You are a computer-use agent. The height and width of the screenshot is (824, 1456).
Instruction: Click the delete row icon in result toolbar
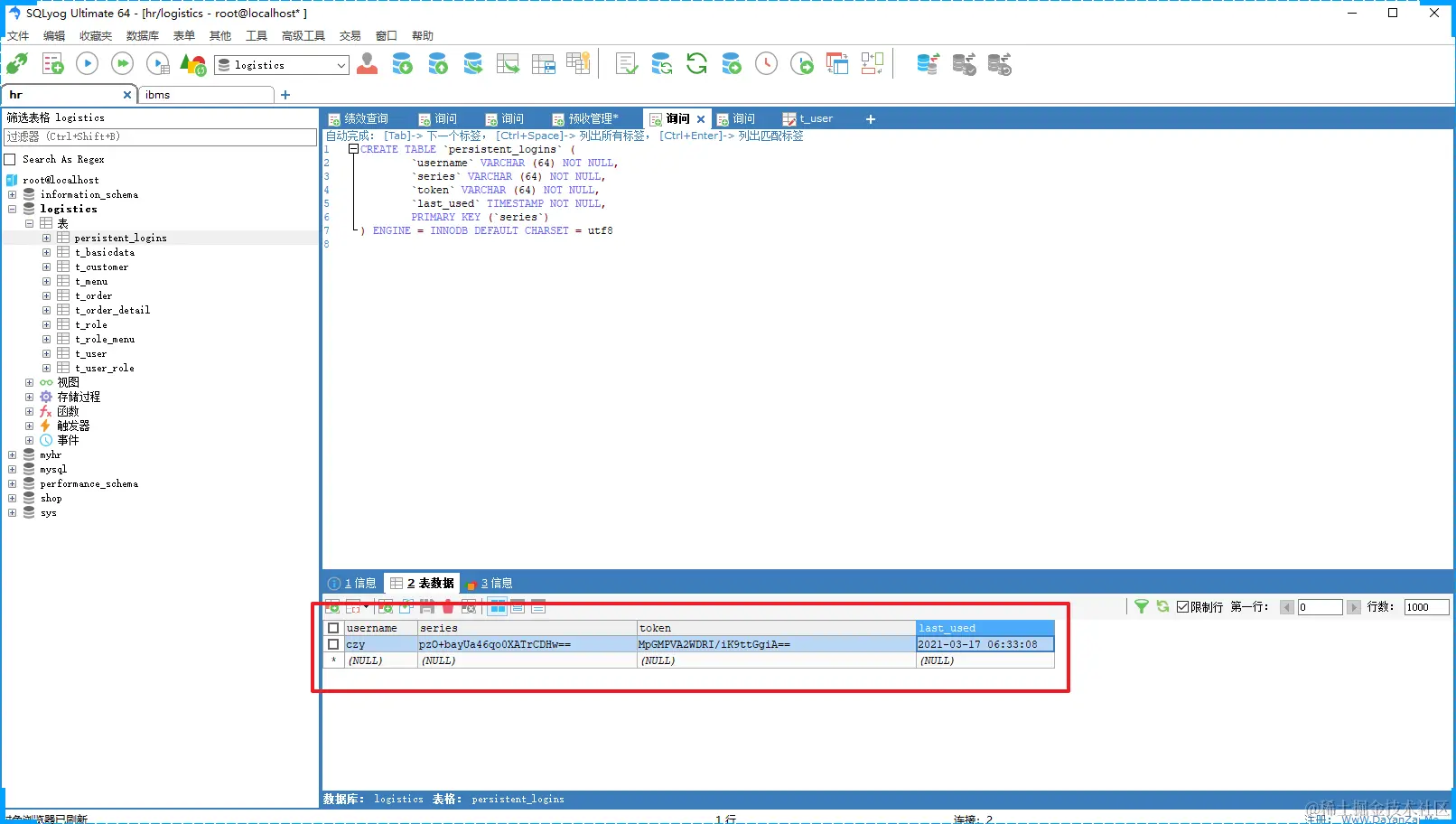click(448, 607)
